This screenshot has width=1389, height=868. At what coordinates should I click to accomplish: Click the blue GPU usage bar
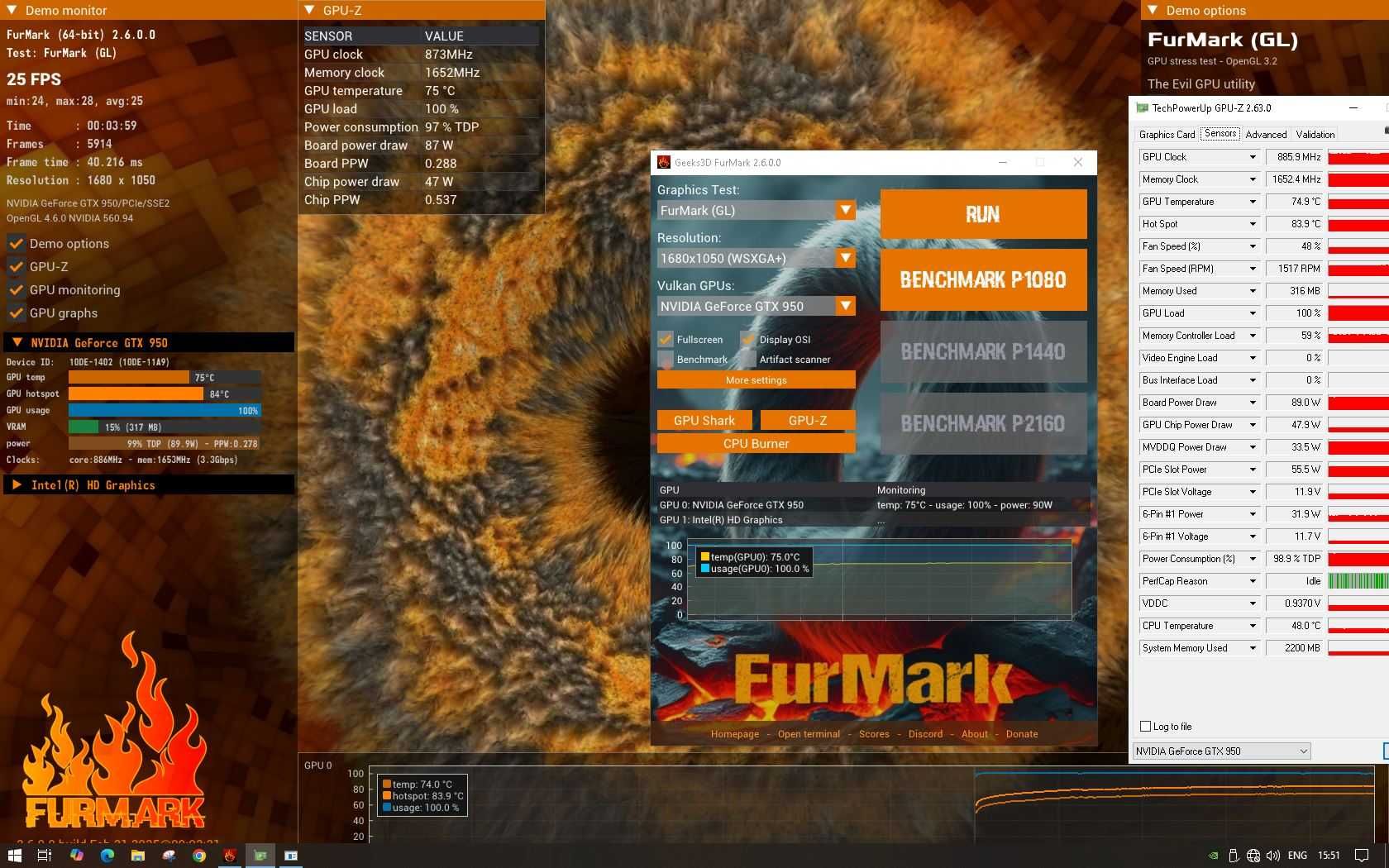[165, 410]
